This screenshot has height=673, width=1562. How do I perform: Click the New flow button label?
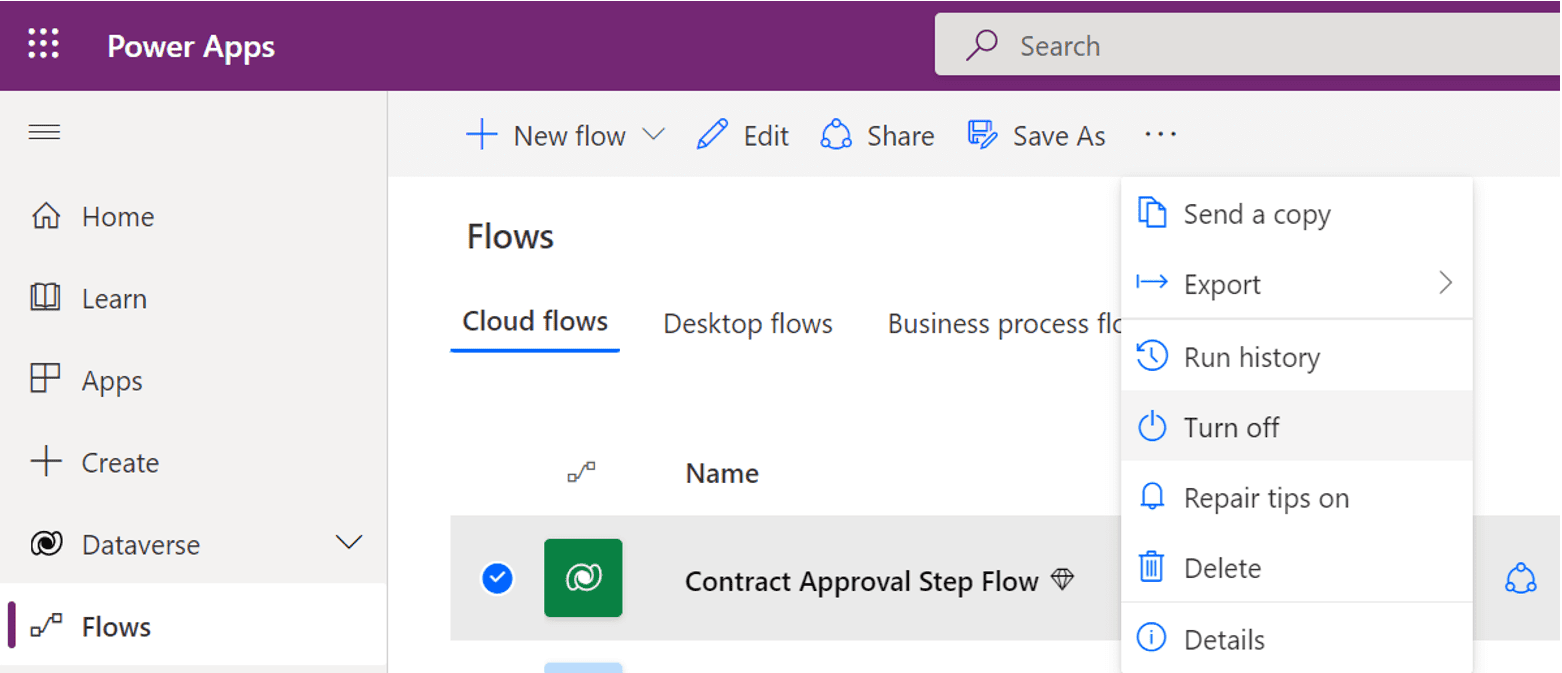570,136
